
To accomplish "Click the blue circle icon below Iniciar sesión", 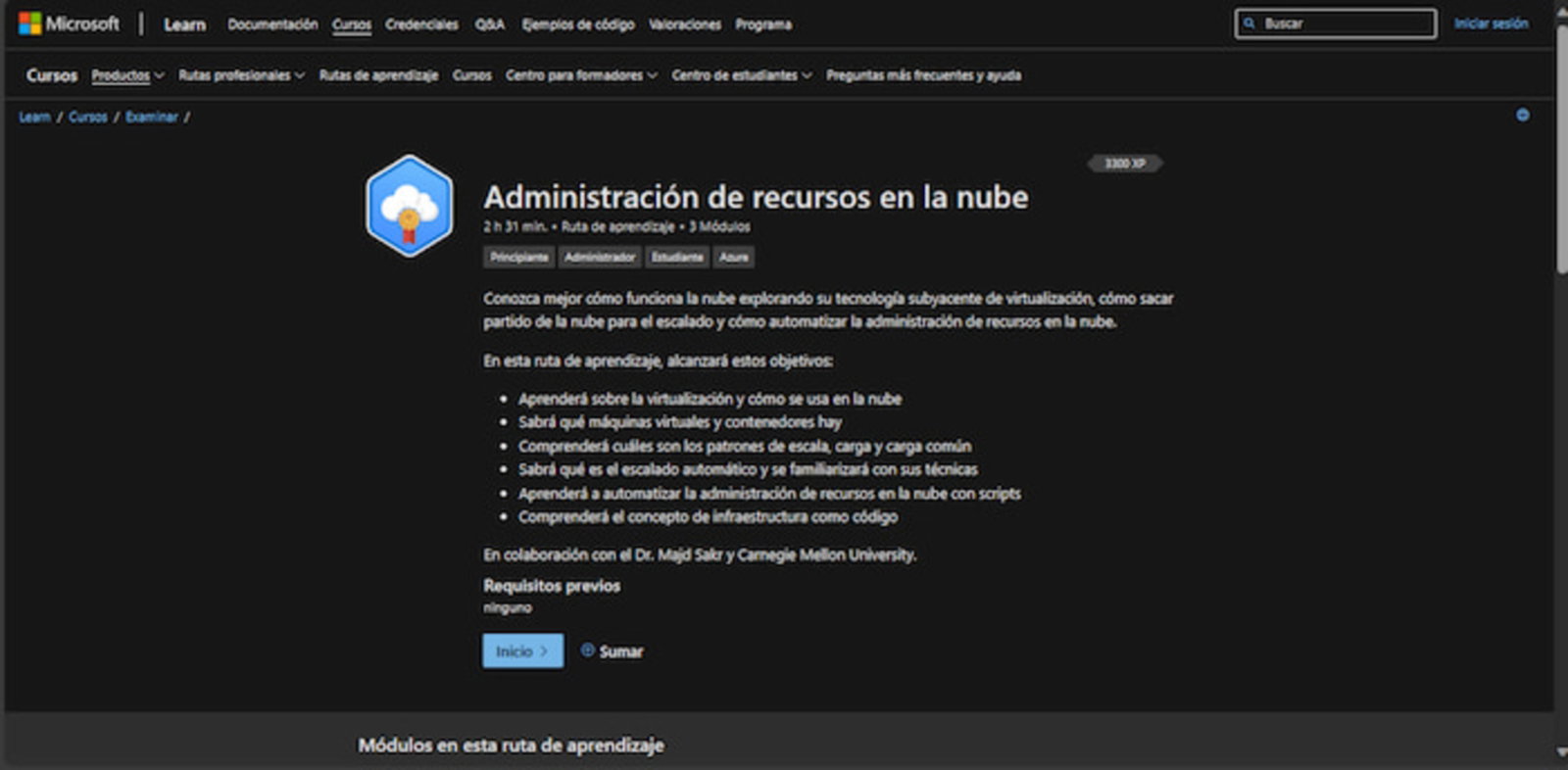I will click(x=1523, y=115).
